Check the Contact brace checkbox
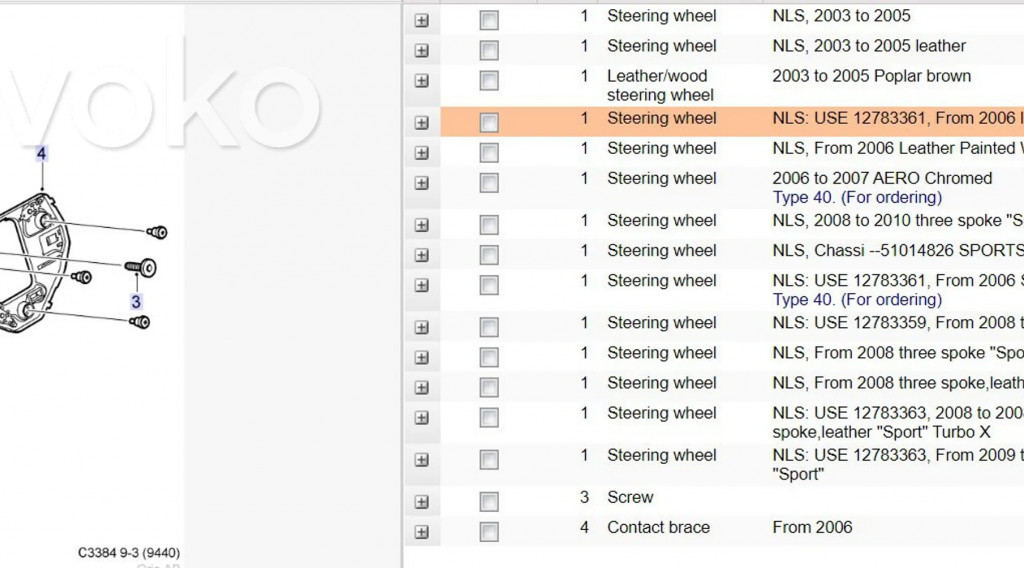Image resolution: width=1024 pixels, height=568 pixels. coord(489,532)
